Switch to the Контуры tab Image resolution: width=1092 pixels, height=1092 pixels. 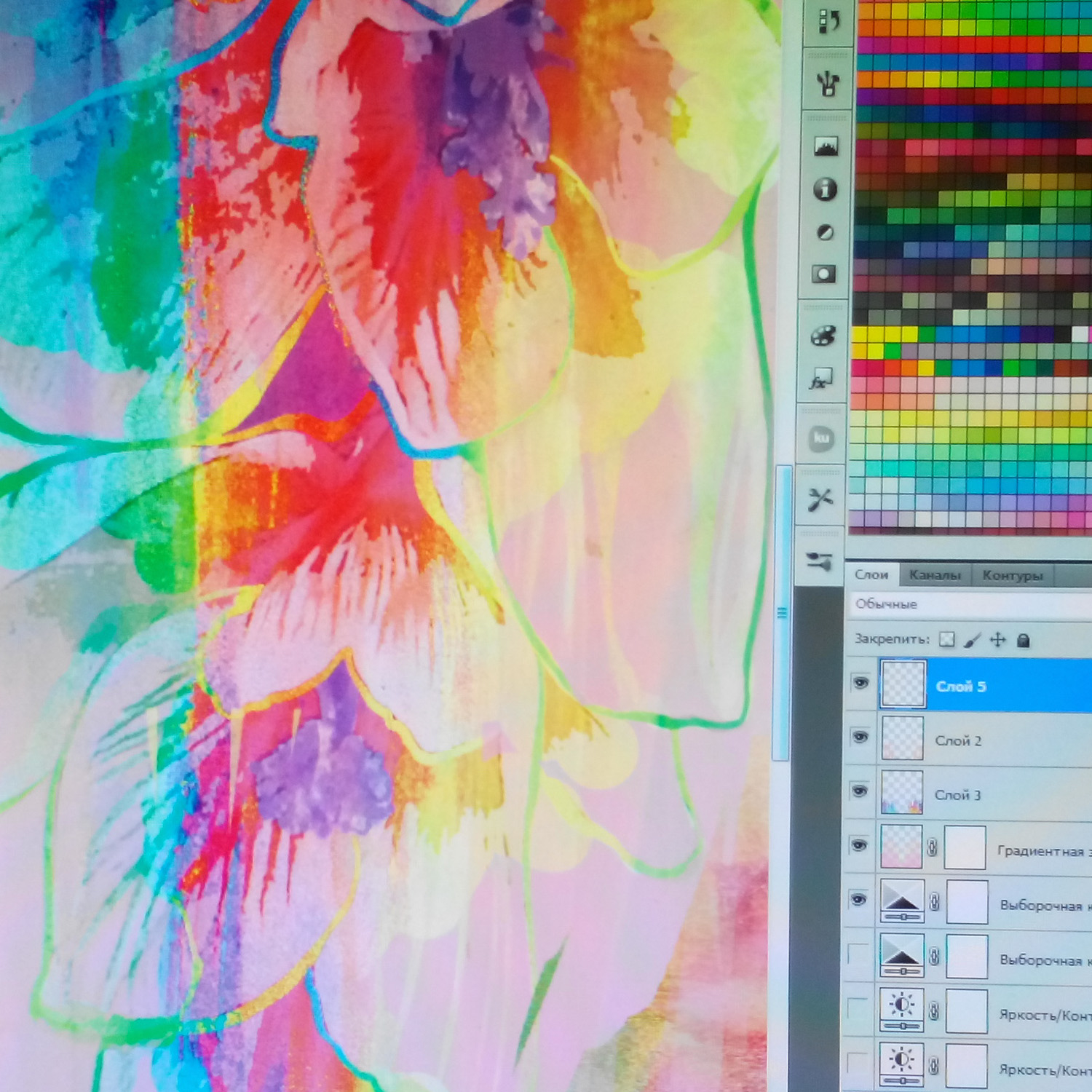pos(1013,576)
